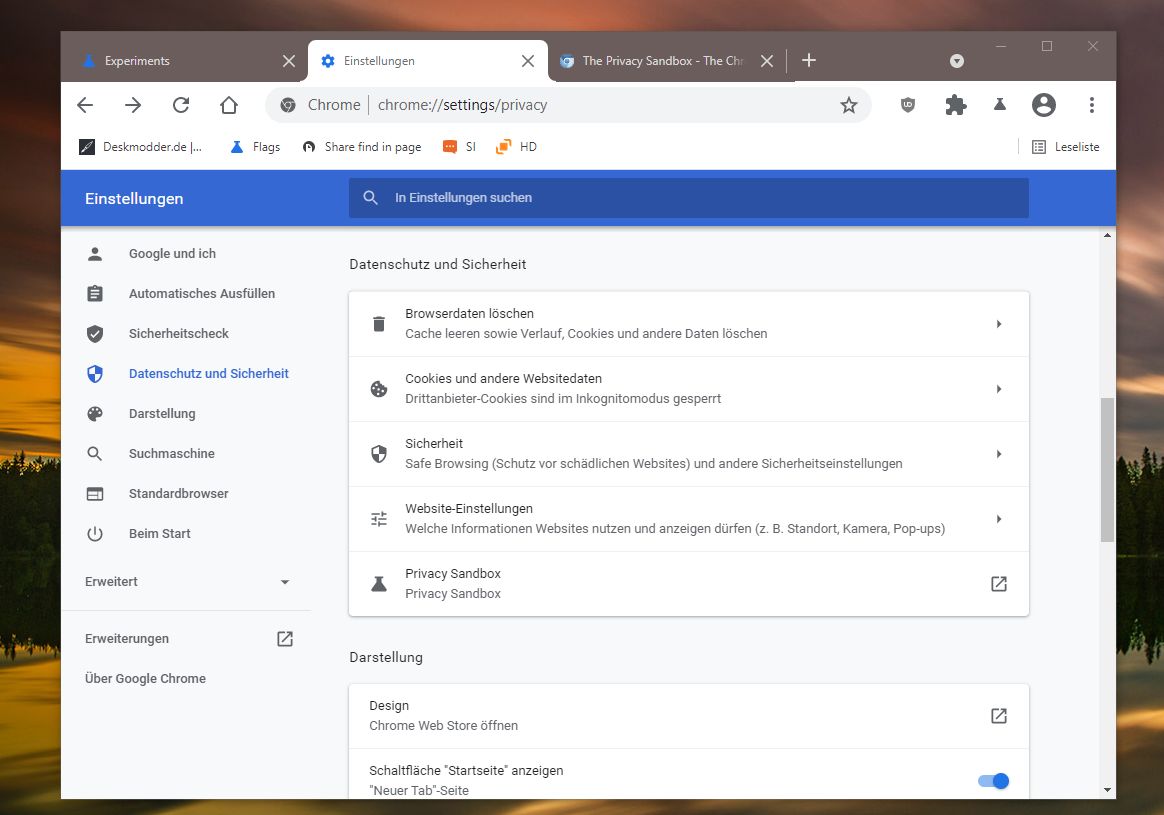Click the tab search dropdown arrow
Viewport: 1164px width, 815px height.
point(957,61)
